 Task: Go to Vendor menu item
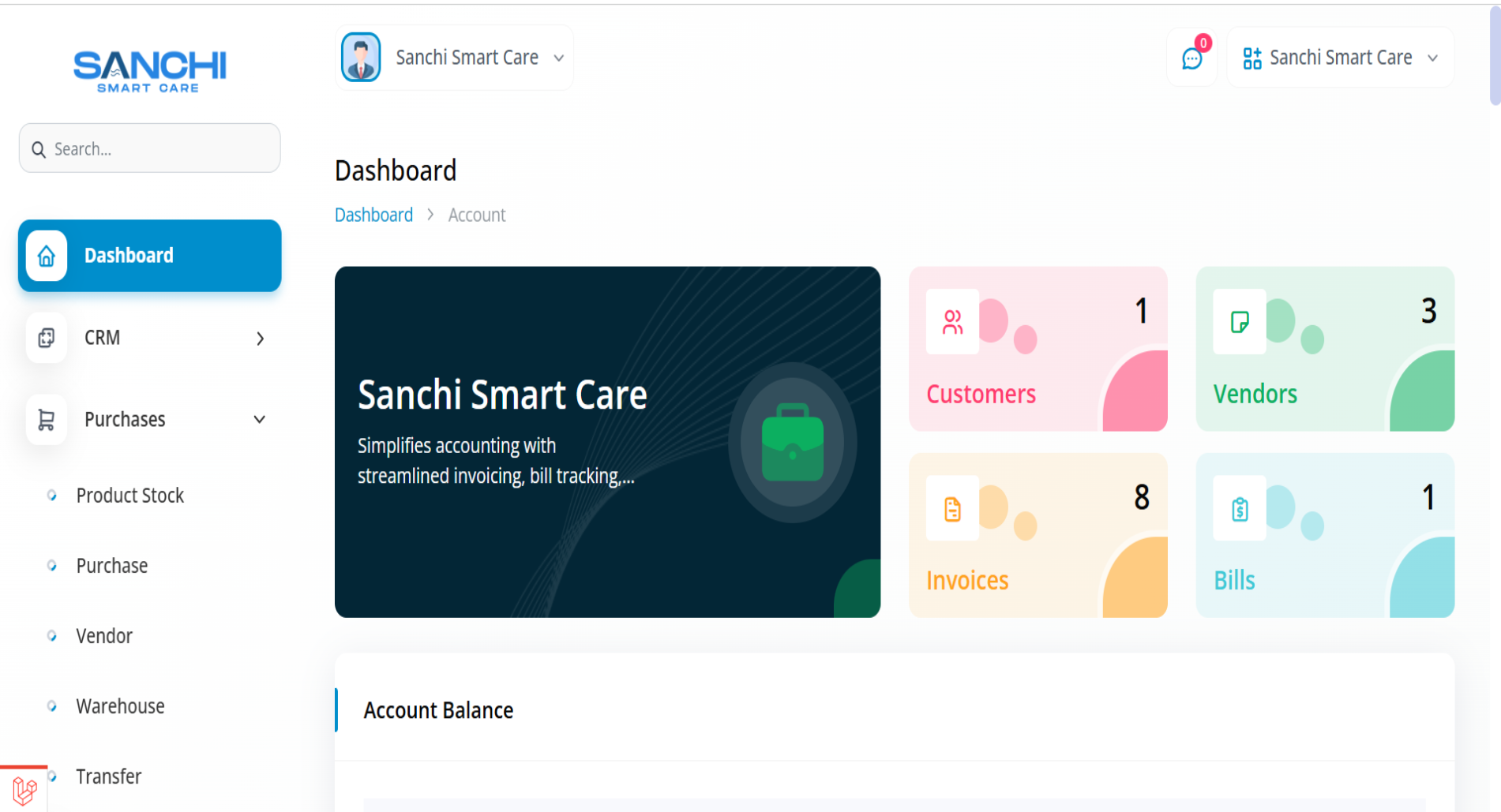pyautogui.click(x=104, y=636)
